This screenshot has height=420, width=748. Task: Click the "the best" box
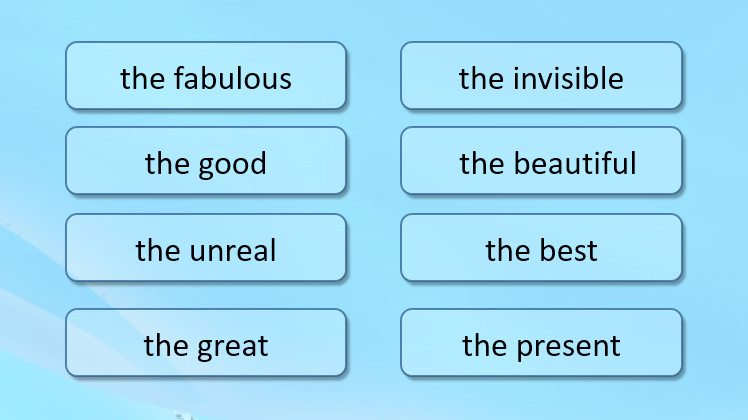tap(541, 248)
